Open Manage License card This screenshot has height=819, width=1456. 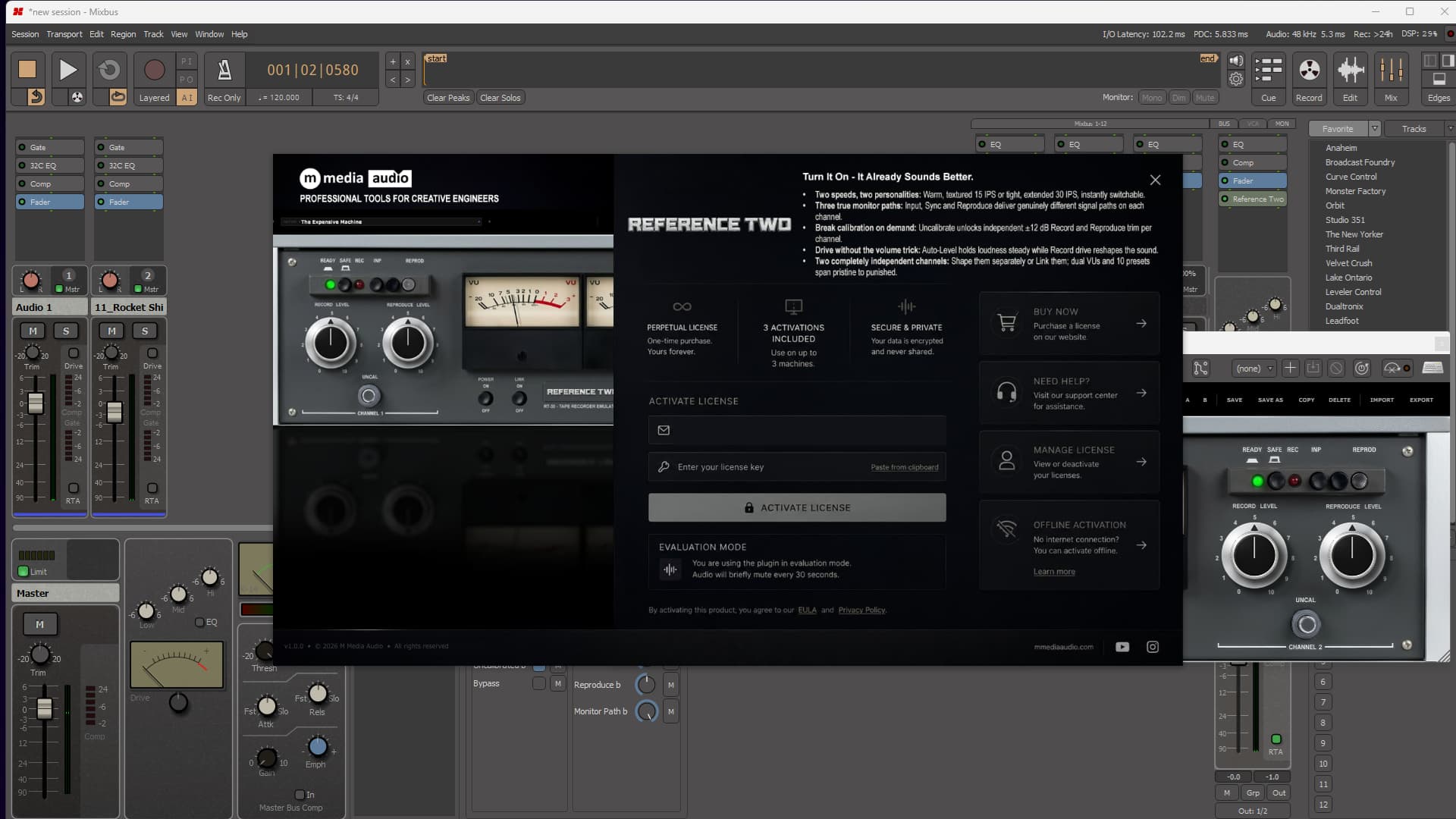pos(1069,462)
